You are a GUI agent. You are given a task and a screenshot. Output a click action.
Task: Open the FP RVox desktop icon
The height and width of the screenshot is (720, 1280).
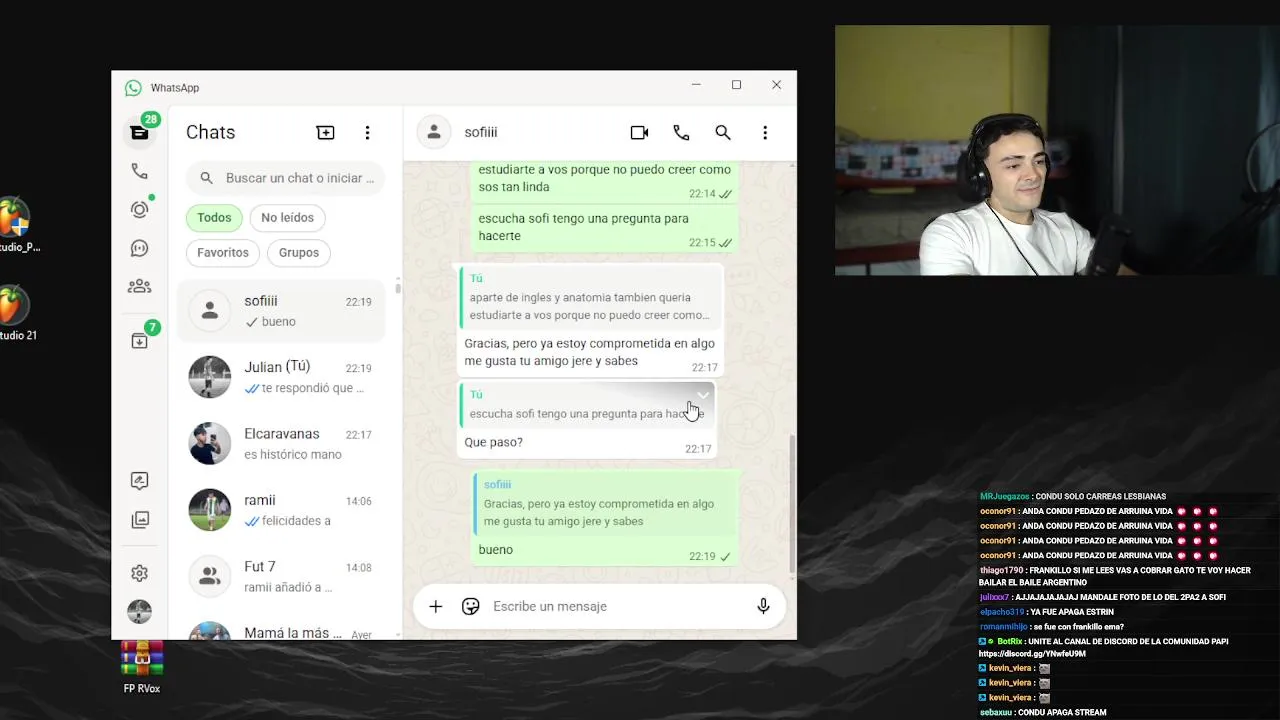pos(142,667)
